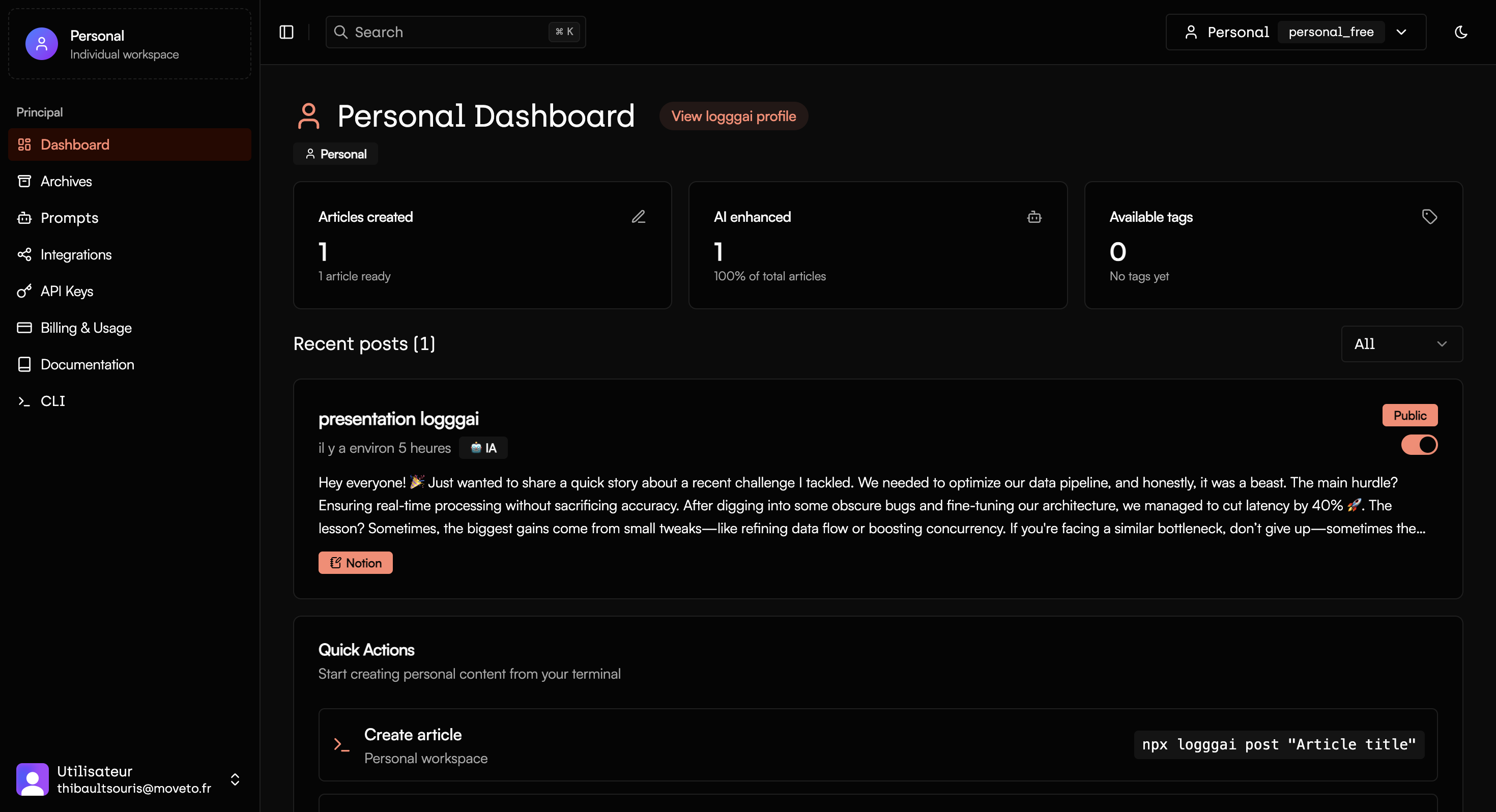Image resolution: width=1496 pixels, height=812 pixels.
Task: Click the Dashboard grid icon
Action: pos(24,144)
